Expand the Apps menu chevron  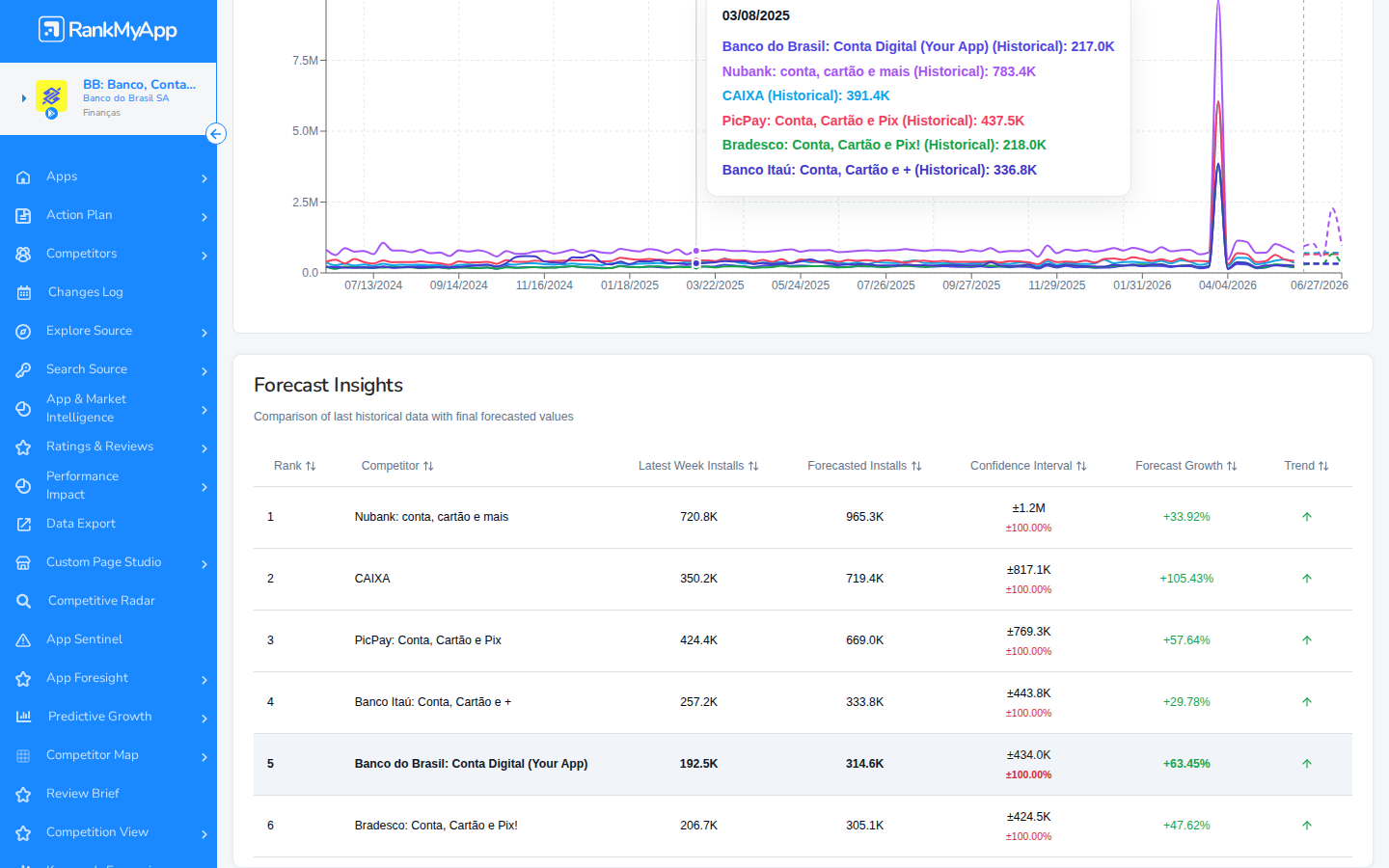204,178
